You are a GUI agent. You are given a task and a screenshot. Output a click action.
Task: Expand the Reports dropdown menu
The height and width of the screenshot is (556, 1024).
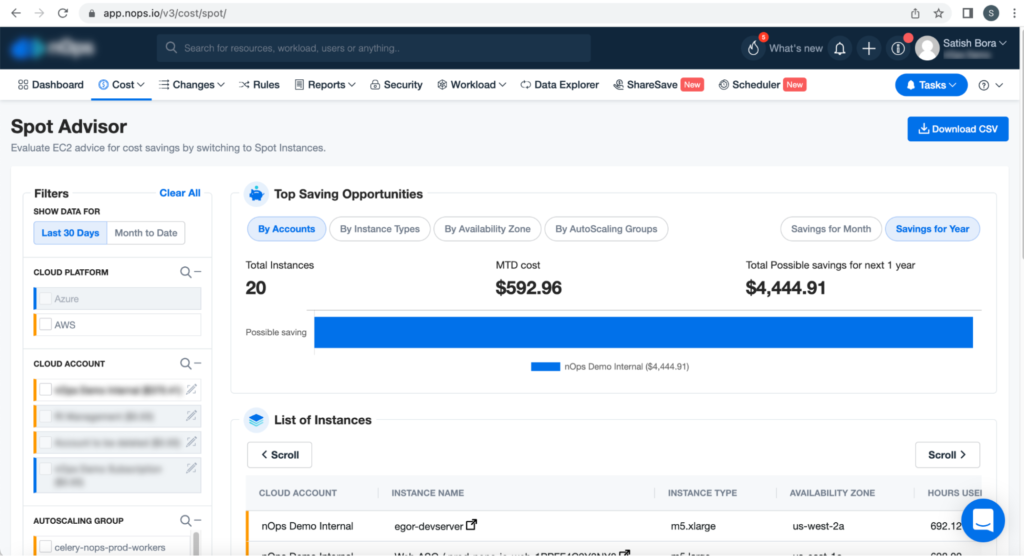pyautogui.click(x=325, y=85)
